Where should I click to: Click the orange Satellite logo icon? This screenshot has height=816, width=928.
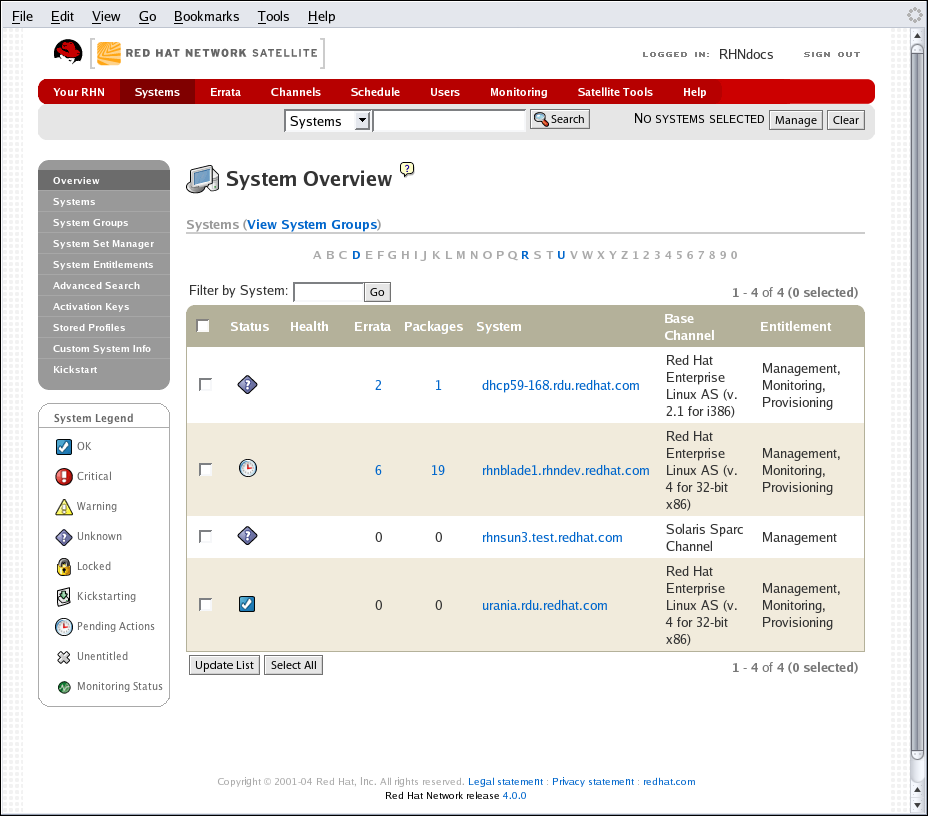click(109, 53)
